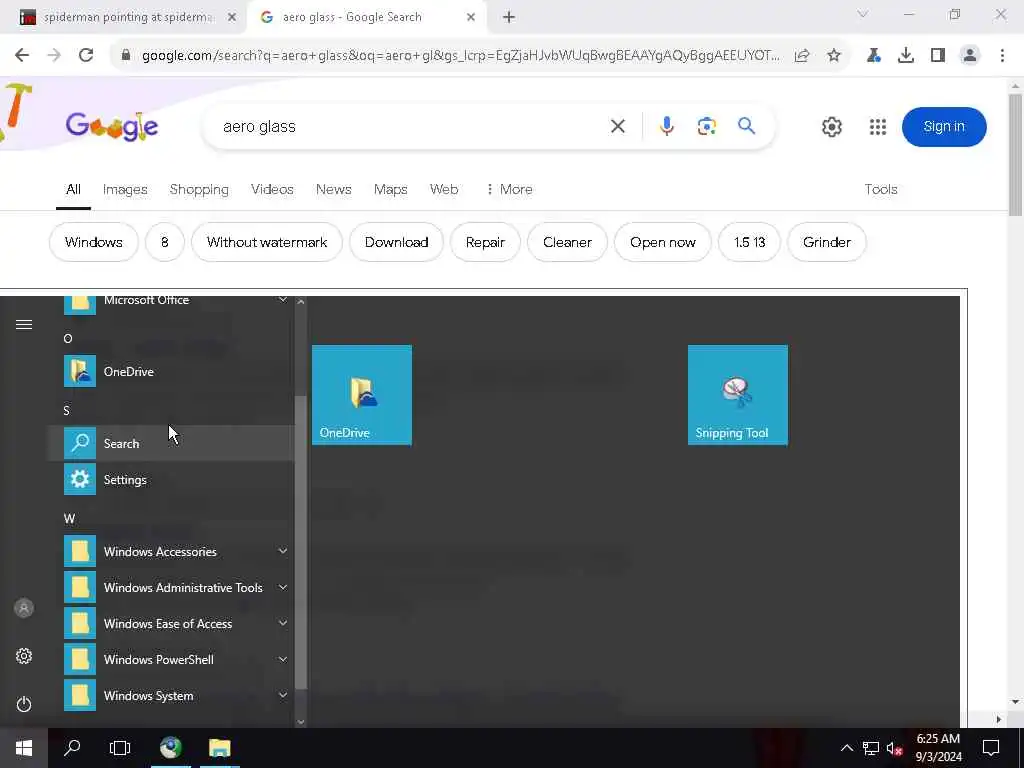Expand Windows Administrative Tools folder
1024x768 pixels.
(x=171, y=587)
